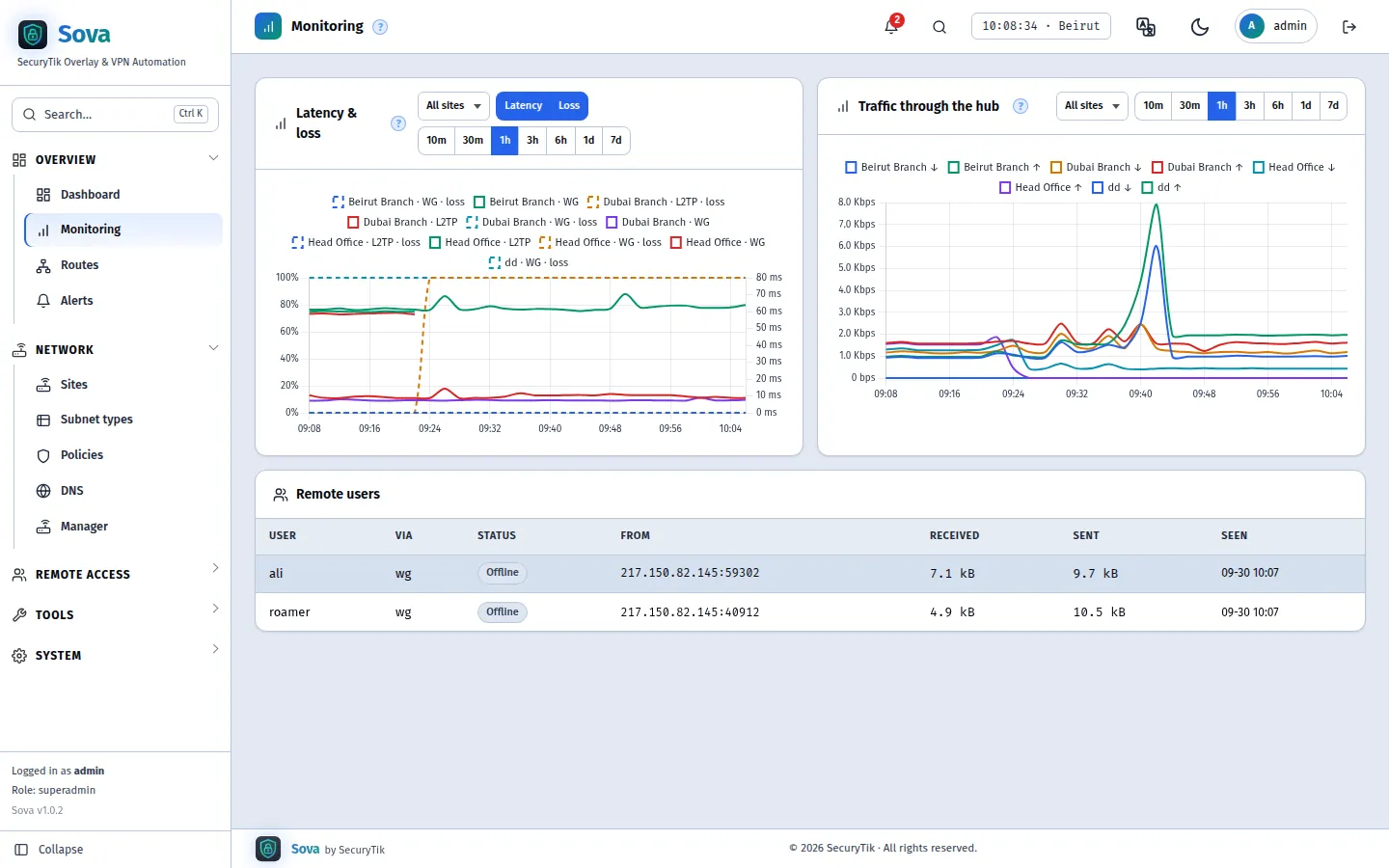Viewport: 1389px width, 868px height.
Task: Toggle Dubai Branch · L2TP legend series
Action: tap(402, 222)
